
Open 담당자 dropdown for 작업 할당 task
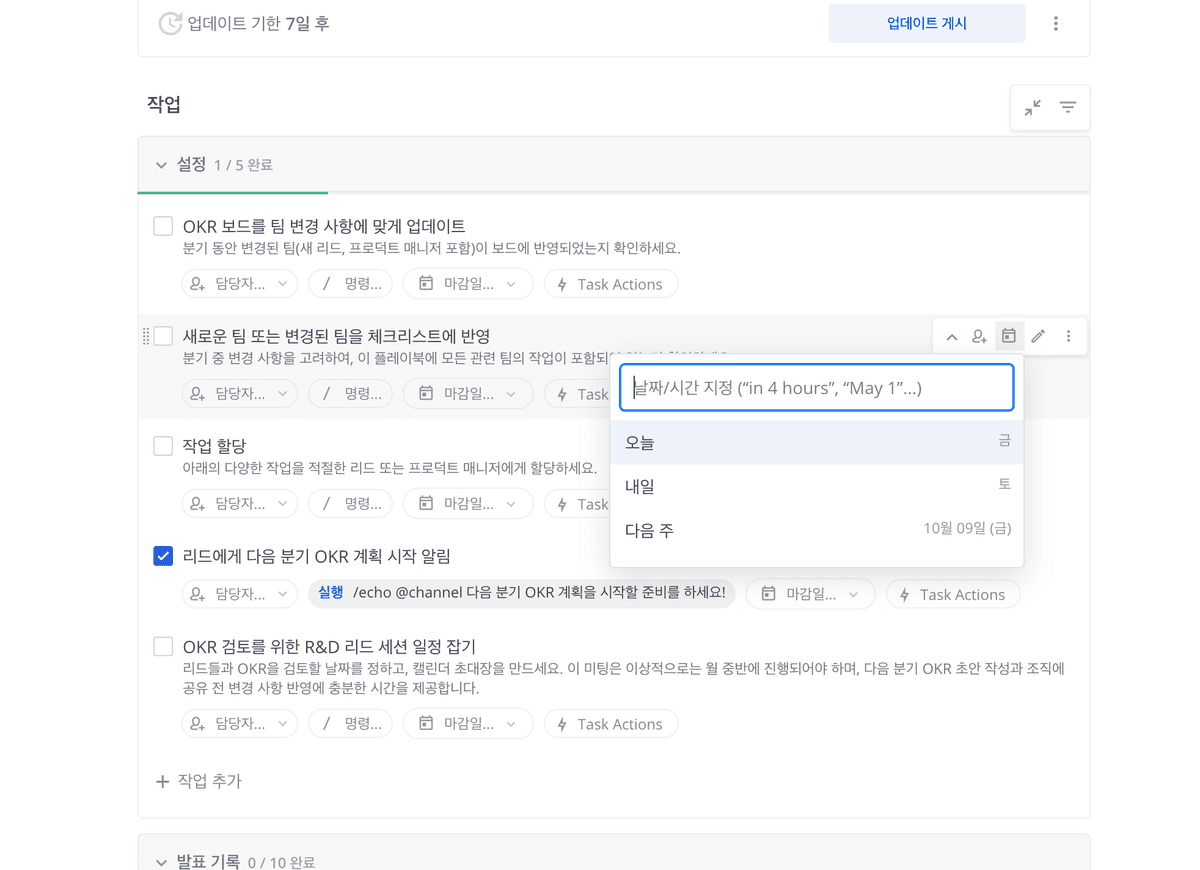coord(239,504)
